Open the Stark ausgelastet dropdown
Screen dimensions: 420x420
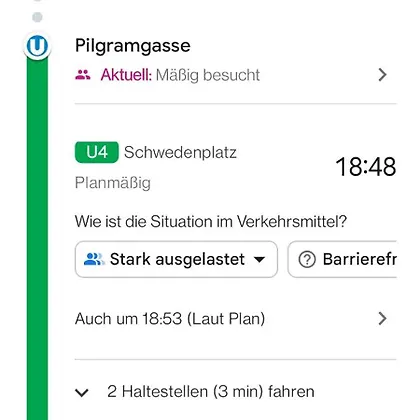(176, 259)
